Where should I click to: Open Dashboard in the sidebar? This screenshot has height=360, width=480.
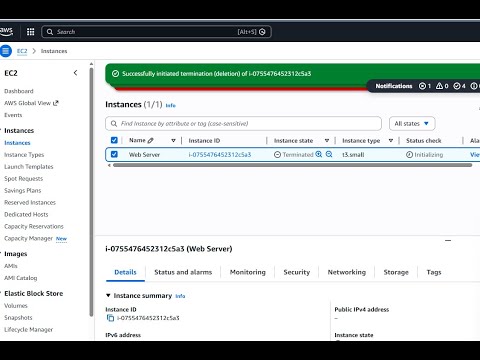[x=19, y=91]
